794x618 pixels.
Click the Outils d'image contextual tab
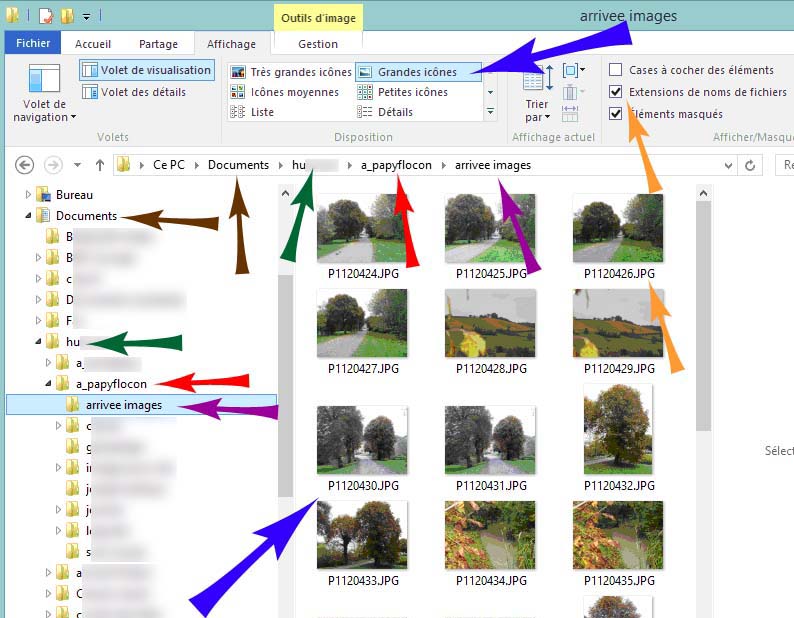click(319, 18)
